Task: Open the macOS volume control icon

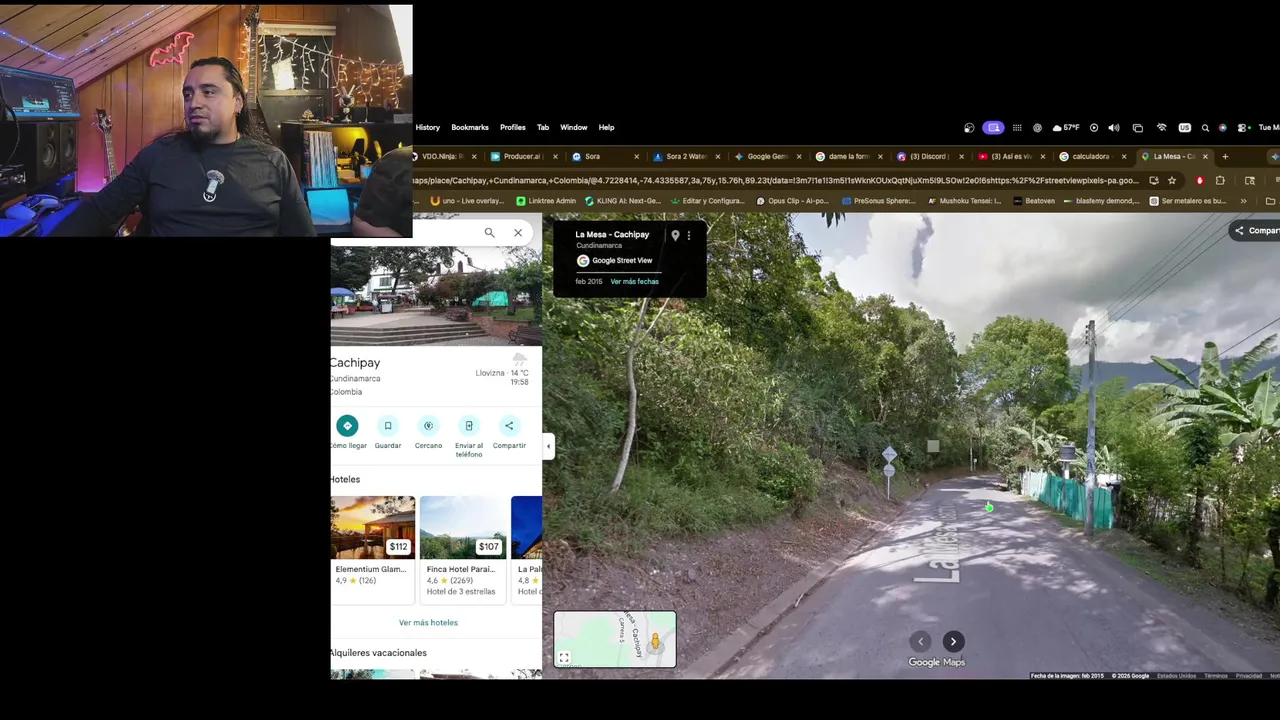Action: click(1114, 128)
